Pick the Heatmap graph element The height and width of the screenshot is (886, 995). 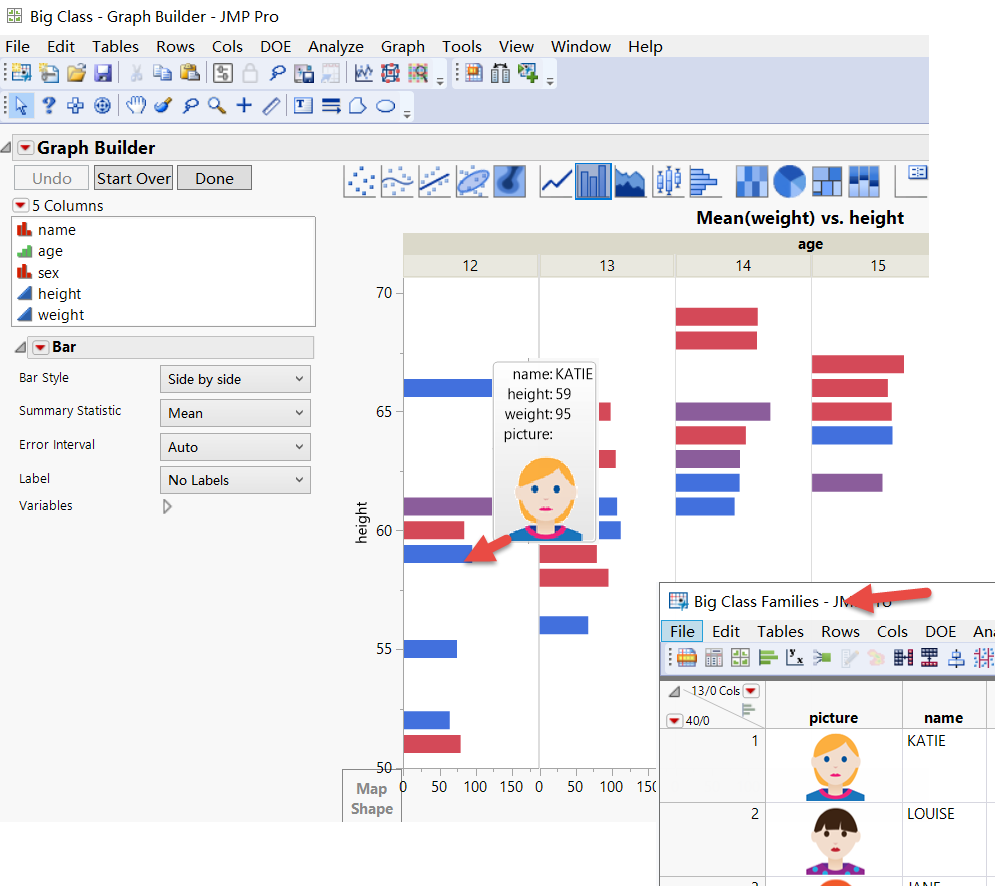coord(751,181)
